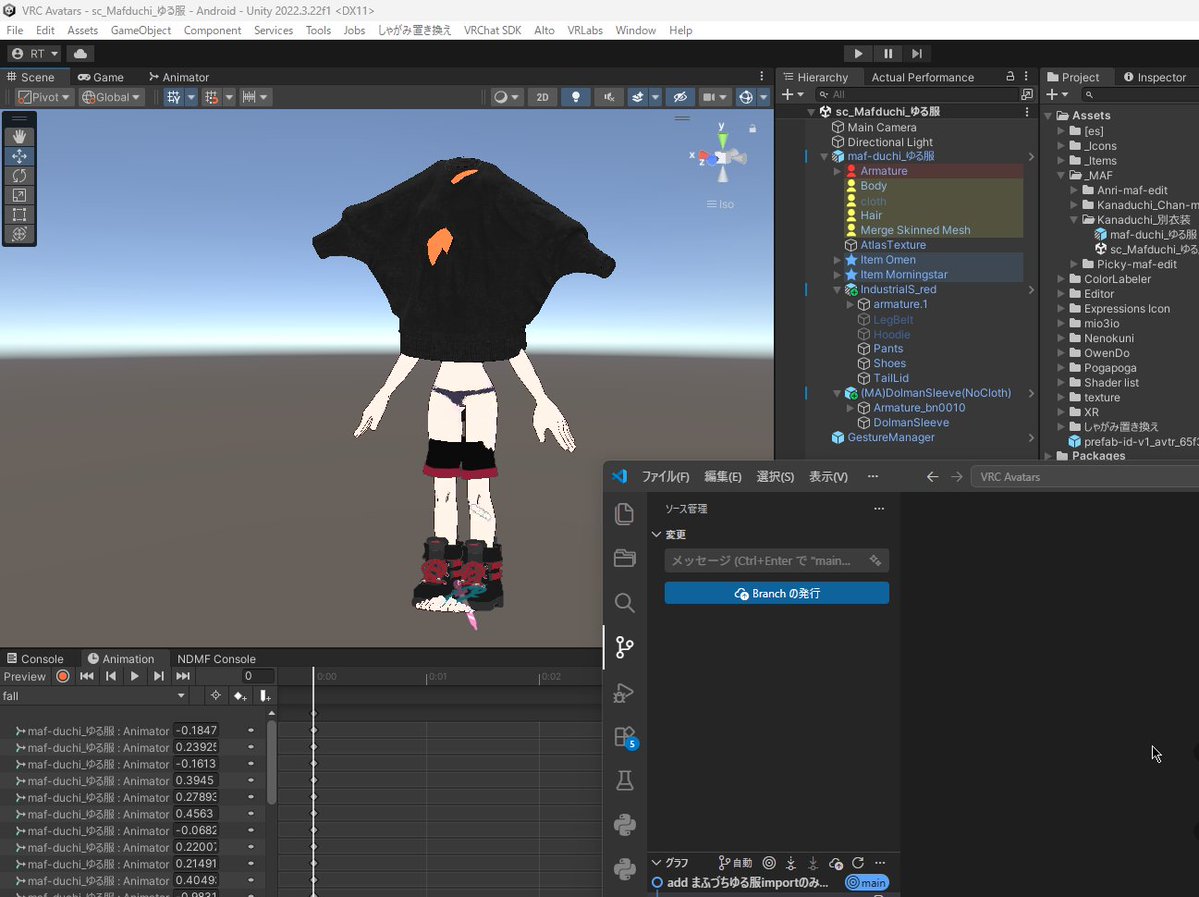This screenshot has height=897, width=1199.
Task: Open the Global orientation dropdown
Action: pos(111,97)
